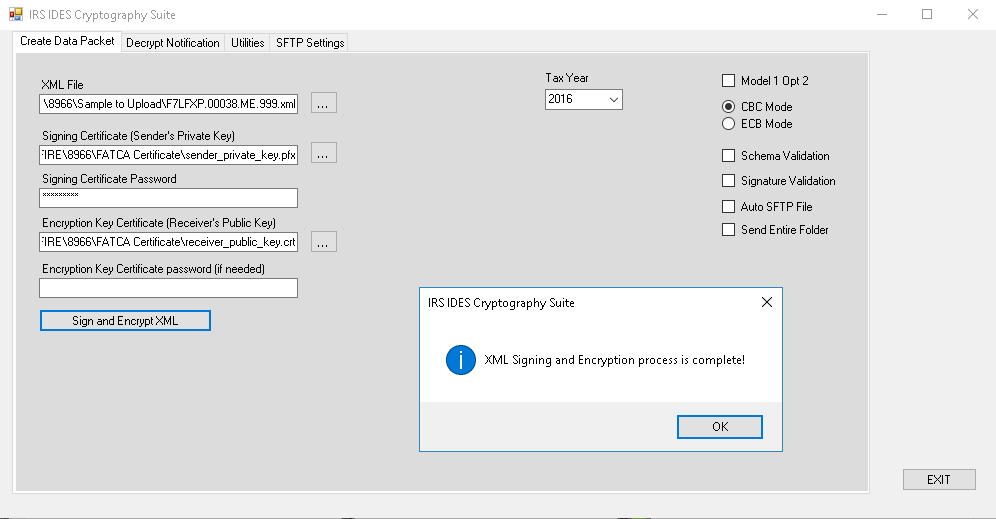Toggle the Send Entire Folder checkbox
Image resolution: width=996 pixels, height=519 pixels.
[729, 229]
